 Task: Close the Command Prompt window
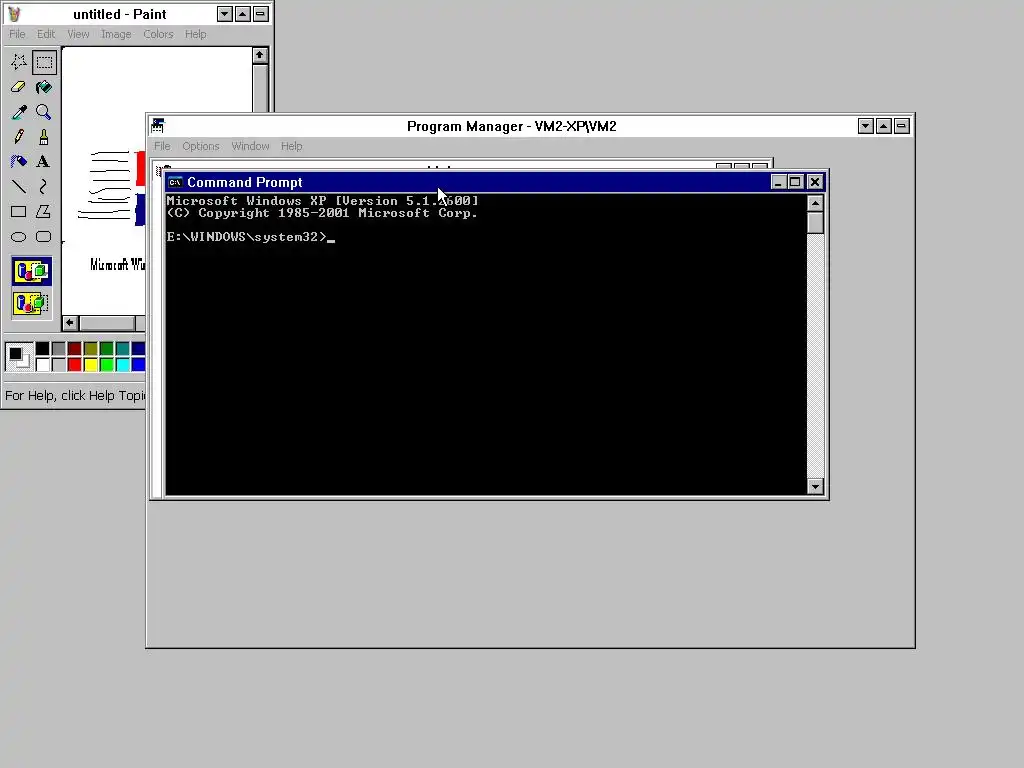[814, 182]
